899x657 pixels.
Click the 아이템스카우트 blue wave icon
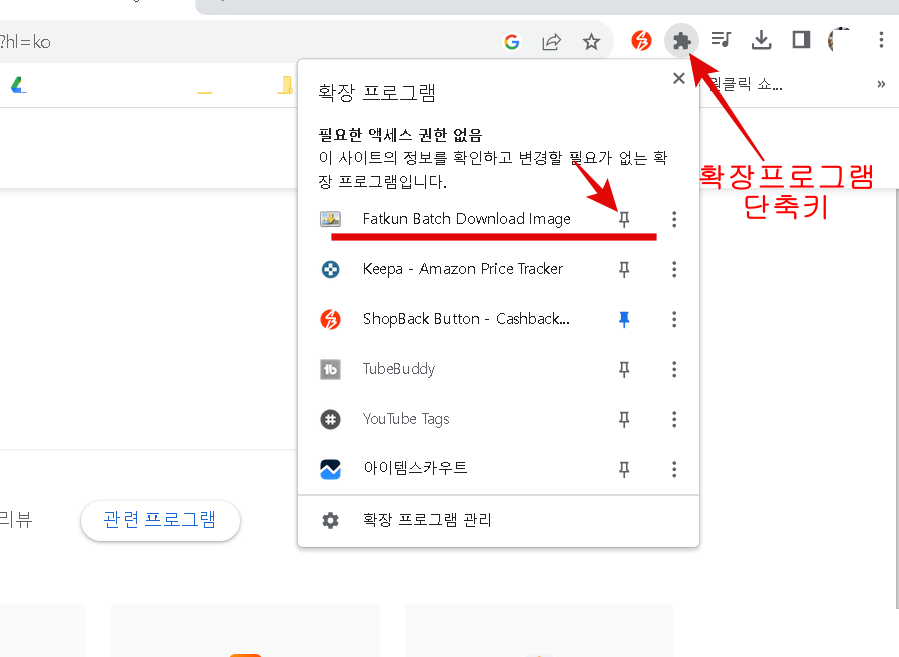click(330, 469)
